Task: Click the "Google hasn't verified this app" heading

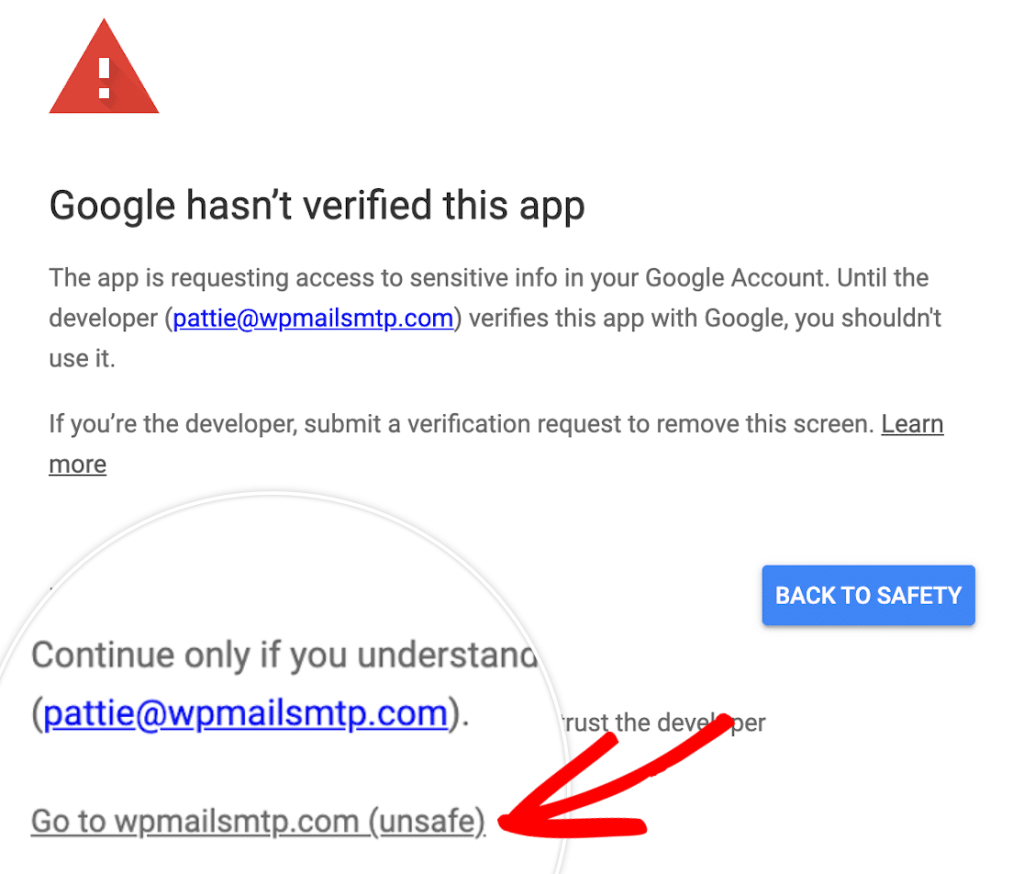Action: point(316,207)
